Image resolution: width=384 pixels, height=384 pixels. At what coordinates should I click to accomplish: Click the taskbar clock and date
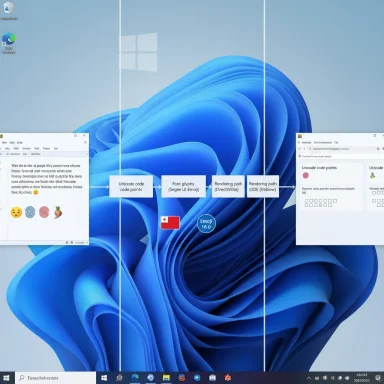pos(361,378)
